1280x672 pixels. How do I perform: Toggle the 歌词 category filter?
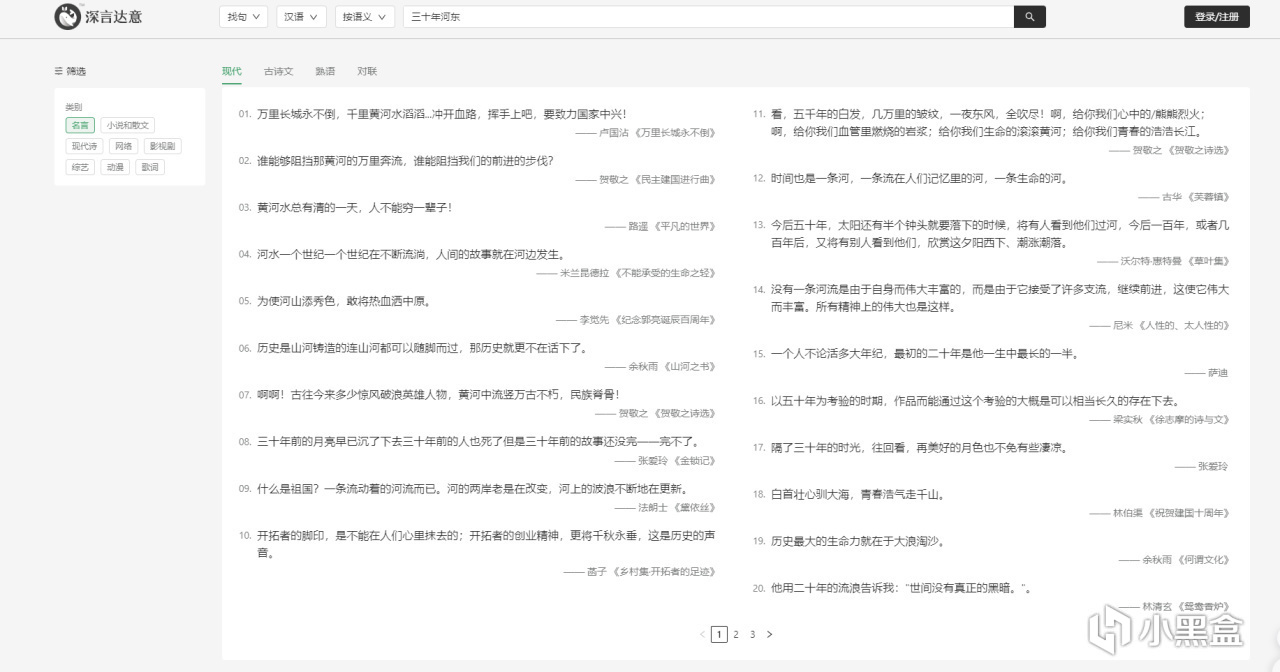tap(149, 167)
